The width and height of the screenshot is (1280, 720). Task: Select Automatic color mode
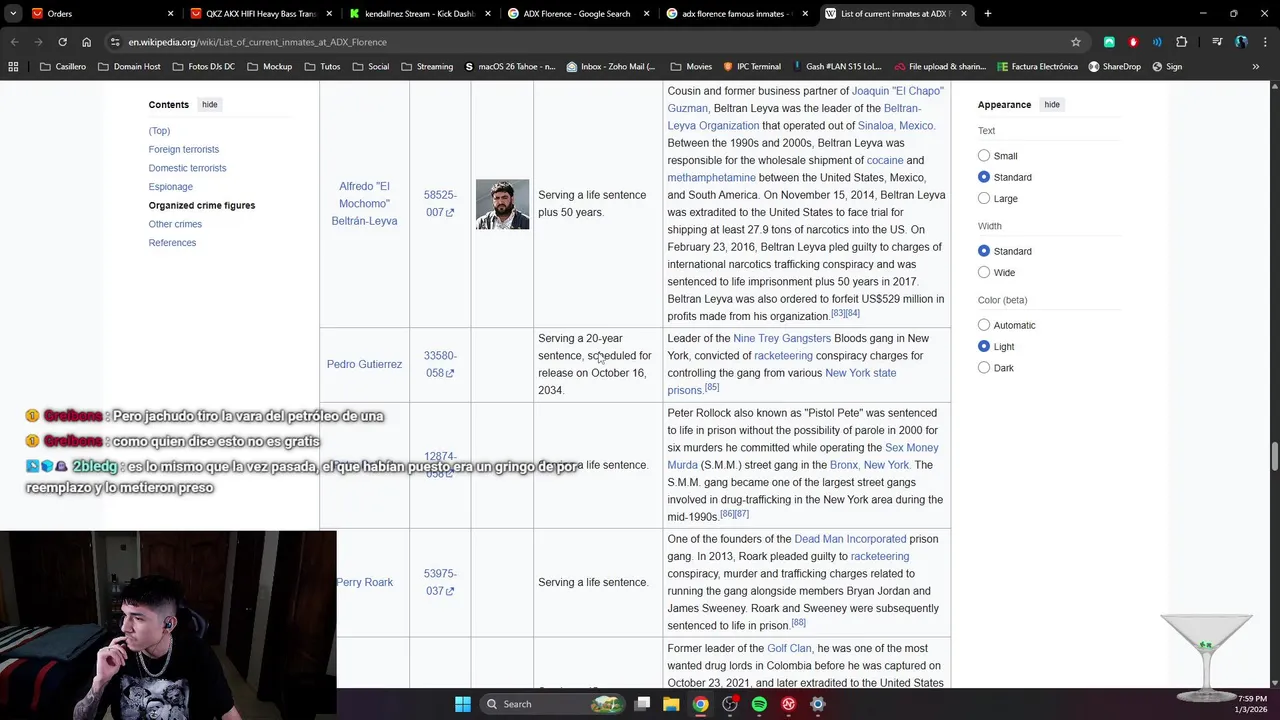[x=984, y=325]
